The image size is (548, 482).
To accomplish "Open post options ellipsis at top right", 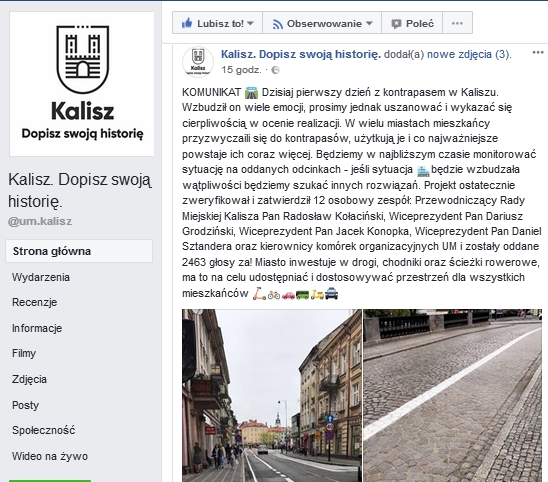I will pyautogui.click(x=538, y=53).
